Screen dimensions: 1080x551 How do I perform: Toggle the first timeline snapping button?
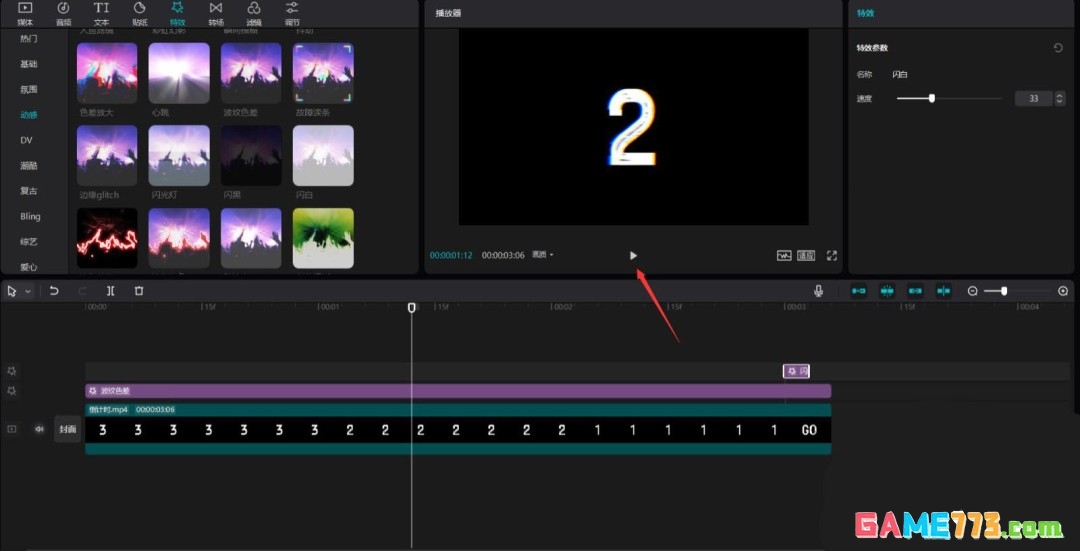point(858,291)
